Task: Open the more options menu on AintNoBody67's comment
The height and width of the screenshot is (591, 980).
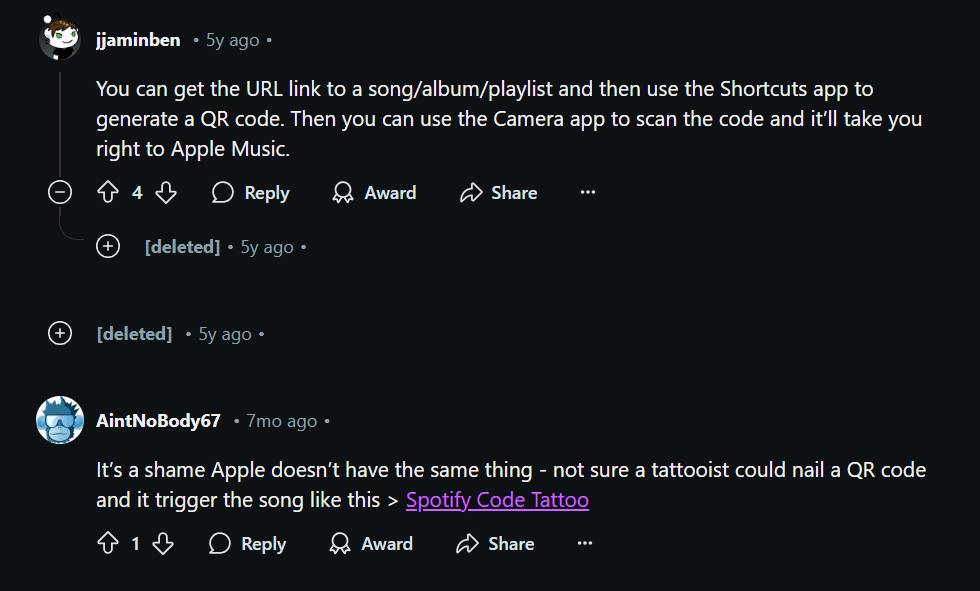Action: click(584, 543)
